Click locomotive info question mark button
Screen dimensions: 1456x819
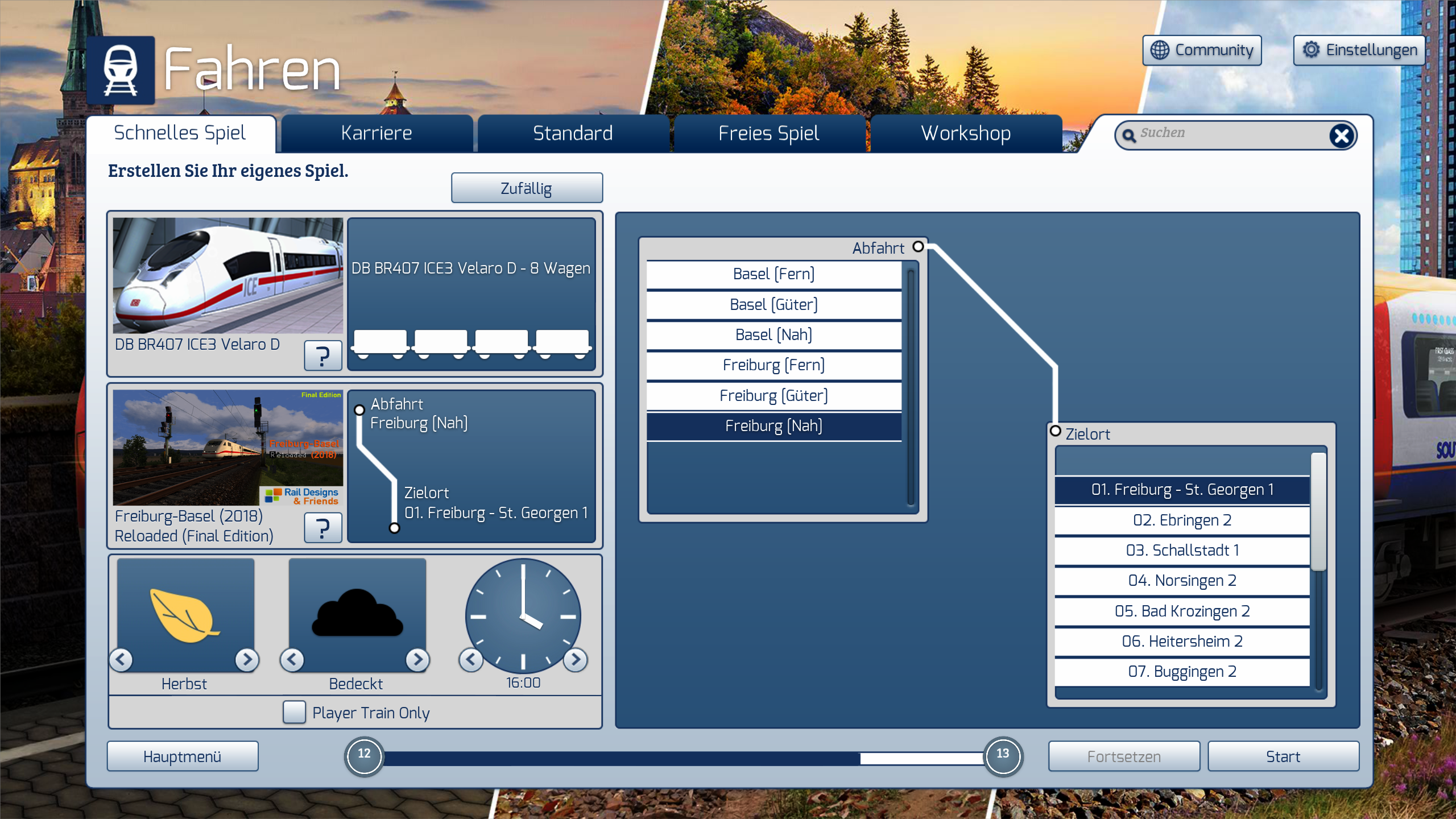tap(322, 356)
